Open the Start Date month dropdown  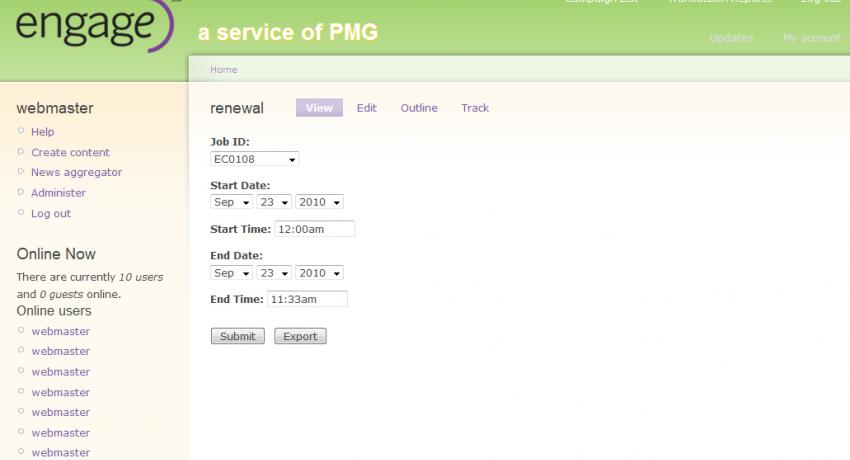click(x=231, y=202)
